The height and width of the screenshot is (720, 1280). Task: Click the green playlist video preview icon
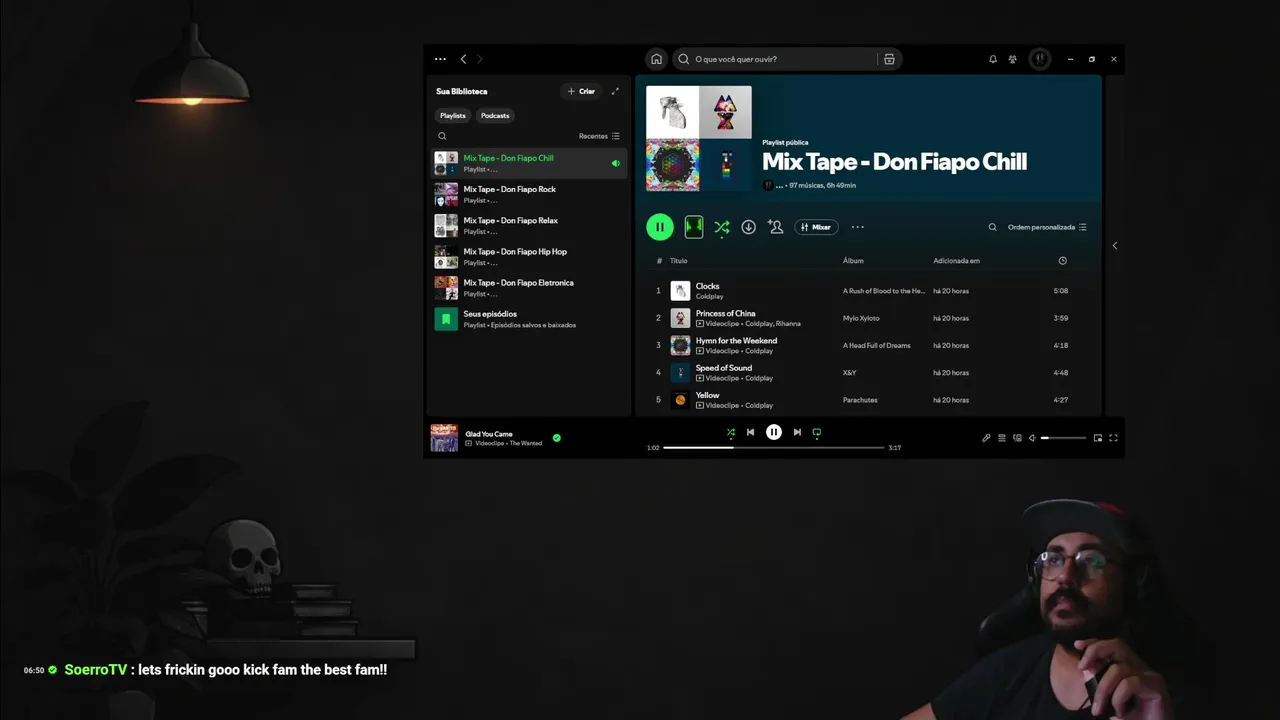click(x=693, y=227)
